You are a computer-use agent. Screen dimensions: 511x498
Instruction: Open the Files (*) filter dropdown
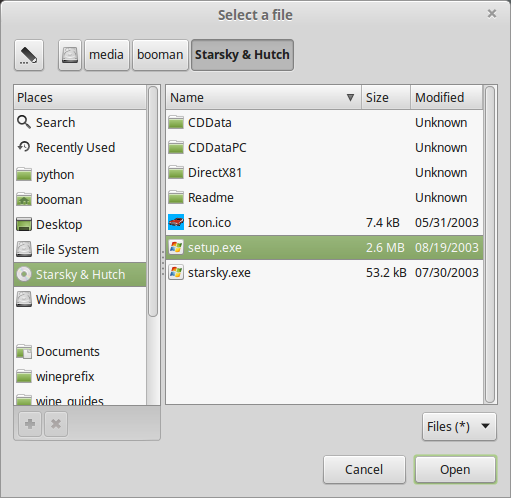pyautogui.click(x=459, y=427)
